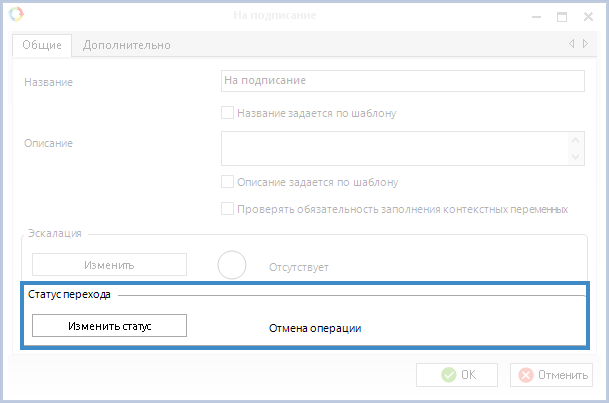The image size is (609, 403).
Task: Toggle 'Проверять обязательность заполнения контекстных переменных'
Action: [x=228, y=209]
